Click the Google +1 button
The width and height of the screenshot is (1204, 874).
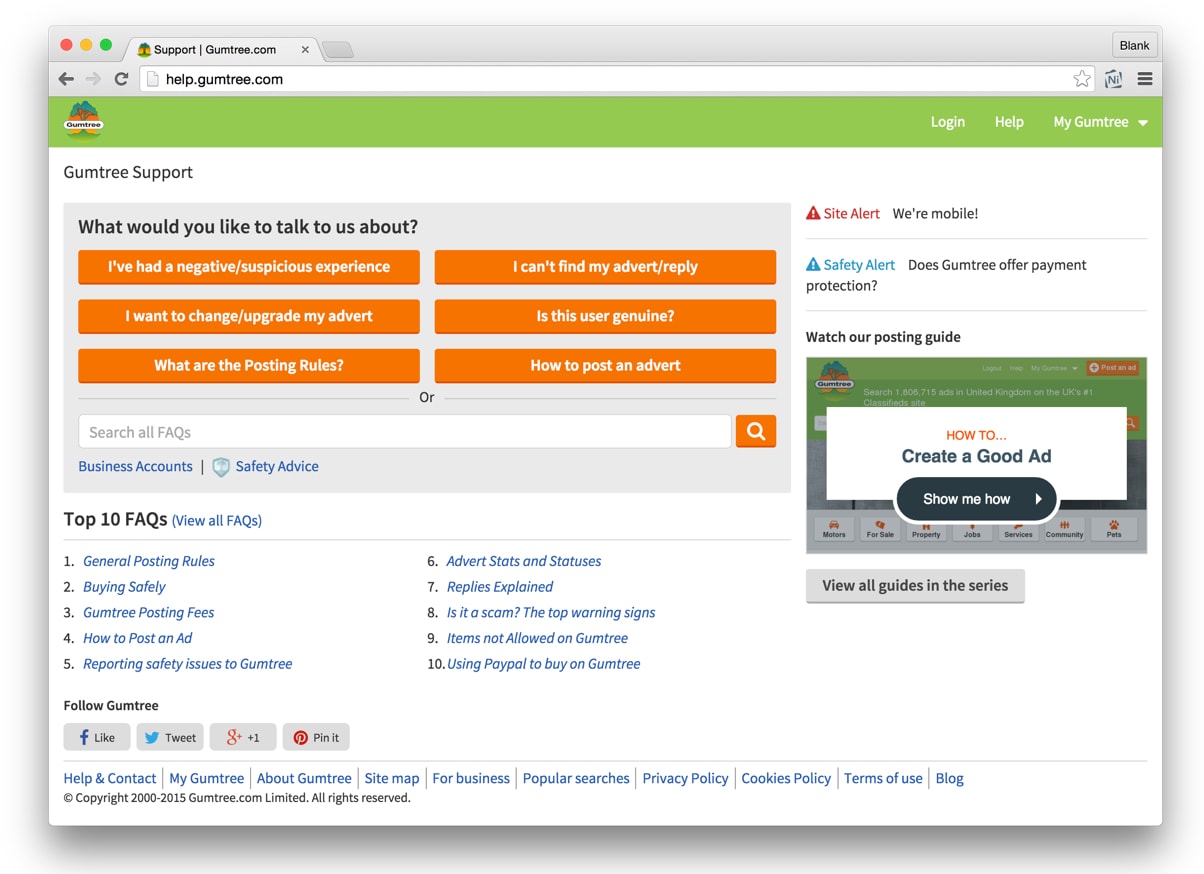[x=243, y=737]
